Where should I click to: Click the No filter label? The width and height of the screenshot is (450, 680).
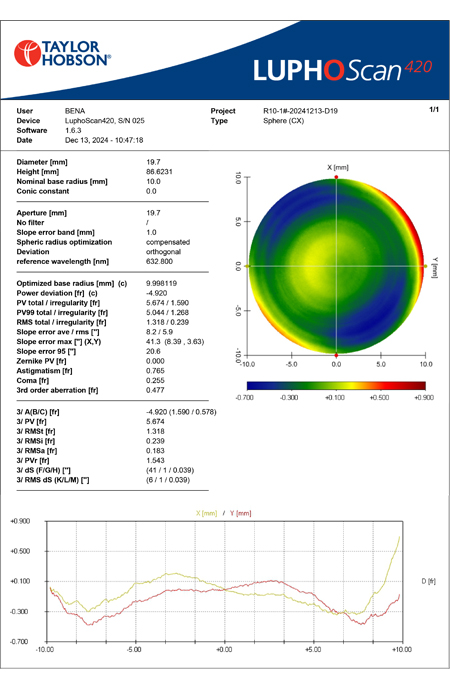coord(30,222)
